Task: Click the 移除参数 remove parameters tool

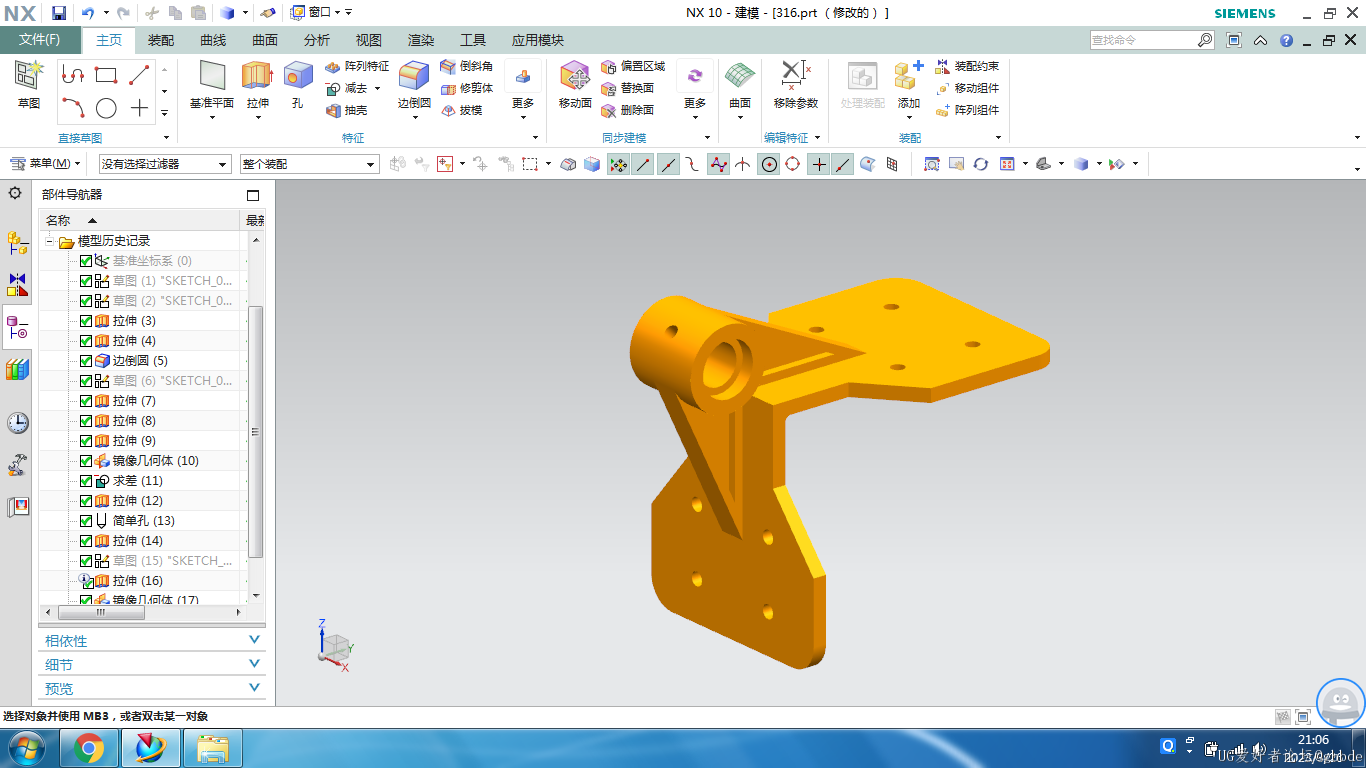Action: (795, 84)
